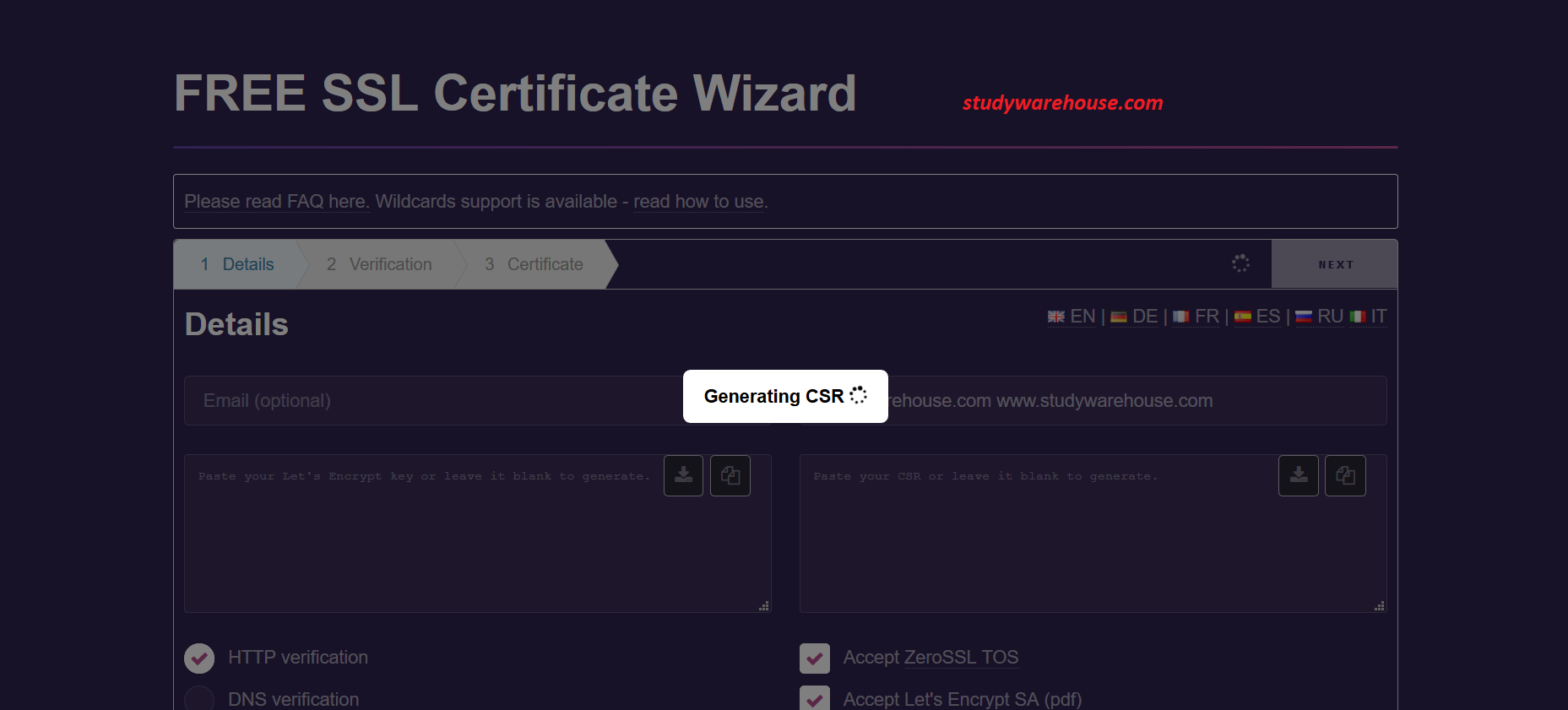Screen dimensions: 1568x710
Task: Select HTTP verification option
Action: (199, 659)
